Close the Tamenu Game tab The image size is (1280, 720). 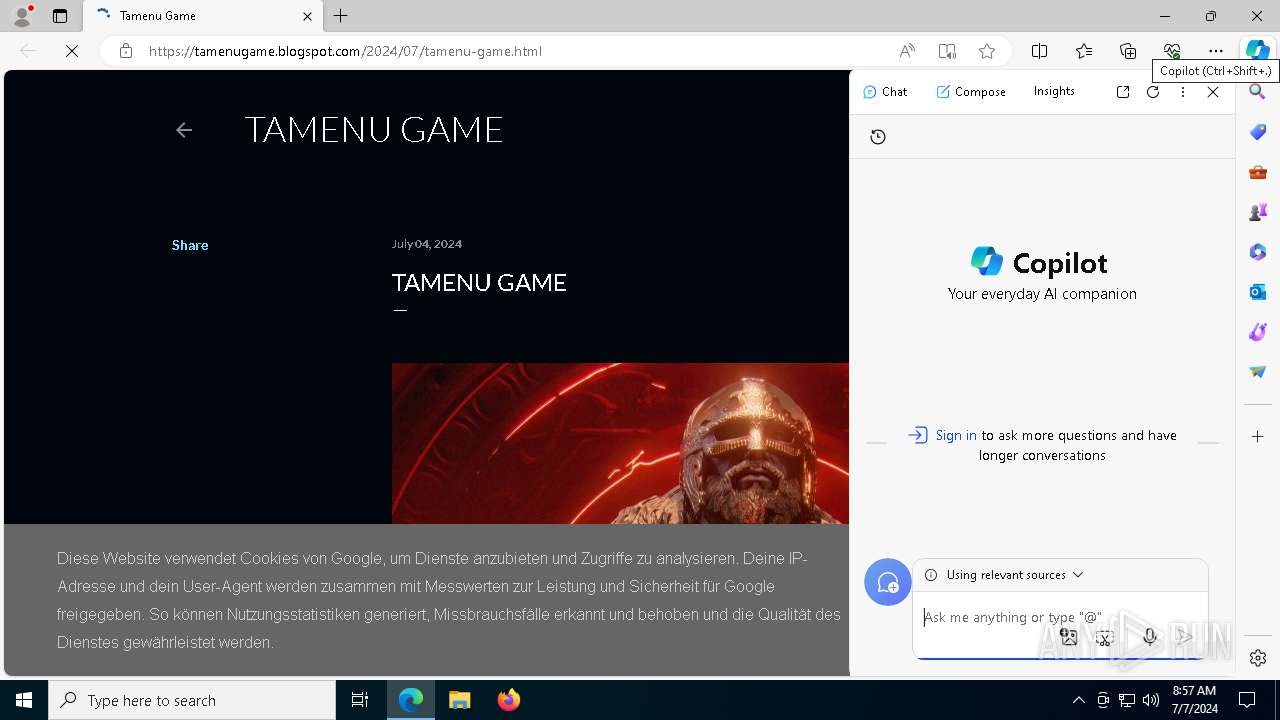(307, 16)
